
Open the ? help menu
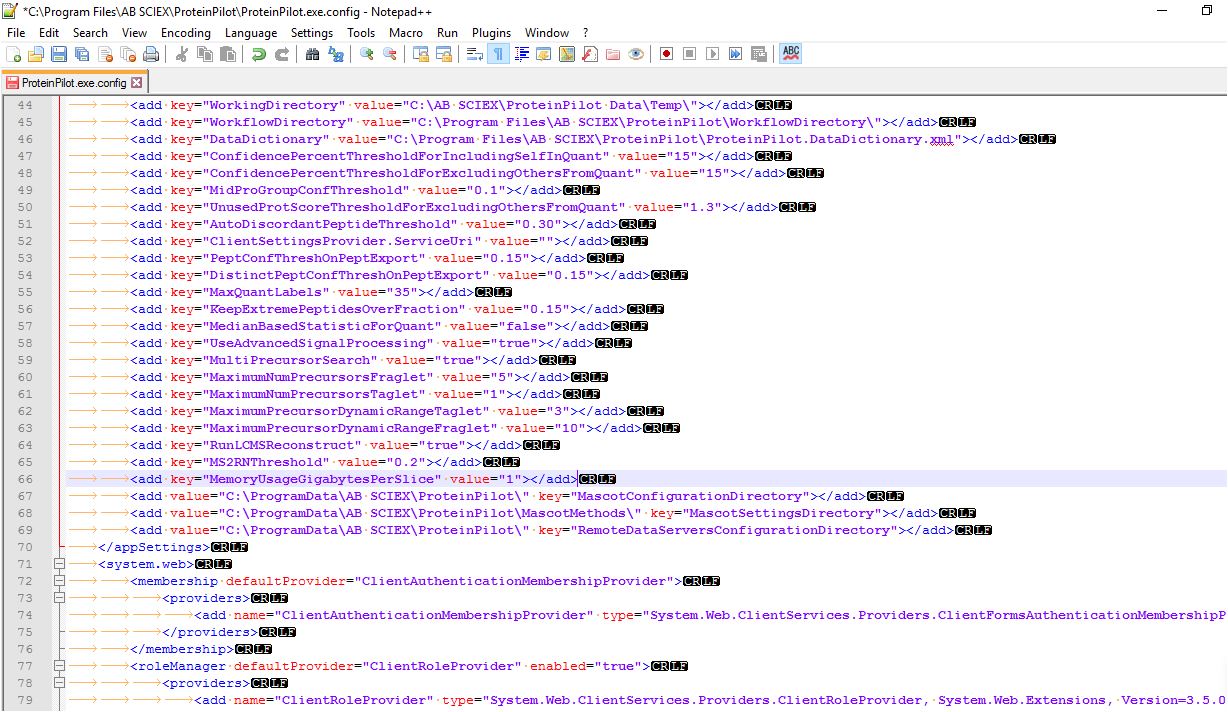[586, 33]
